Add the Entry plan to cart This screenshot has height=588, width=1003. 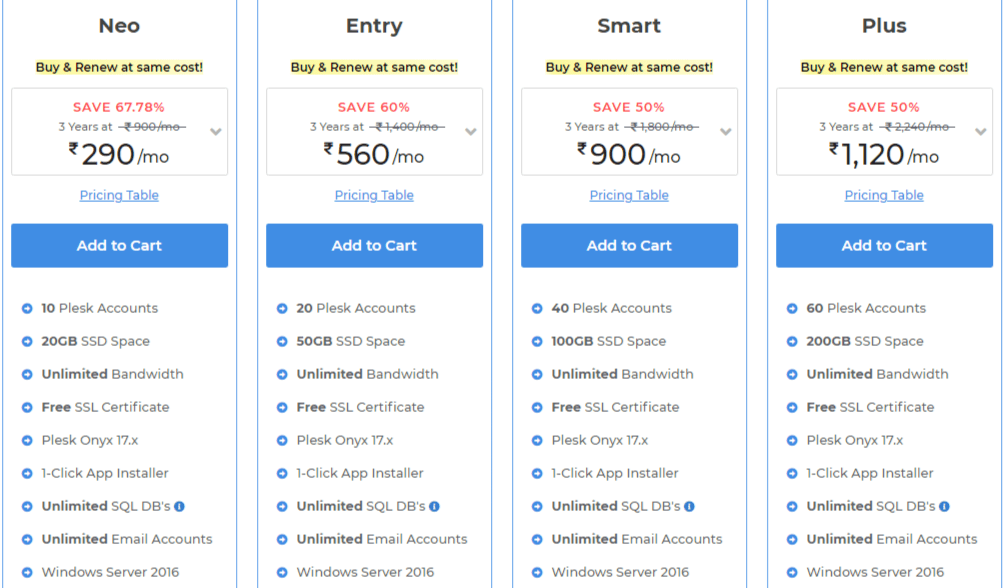point(374,245)
